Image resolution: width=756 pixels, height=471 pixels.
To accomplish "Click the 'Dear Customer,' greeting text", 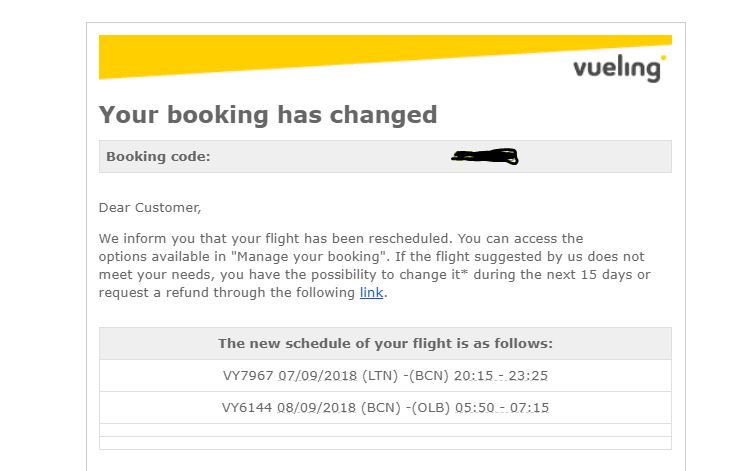I will tap(150, 208).
